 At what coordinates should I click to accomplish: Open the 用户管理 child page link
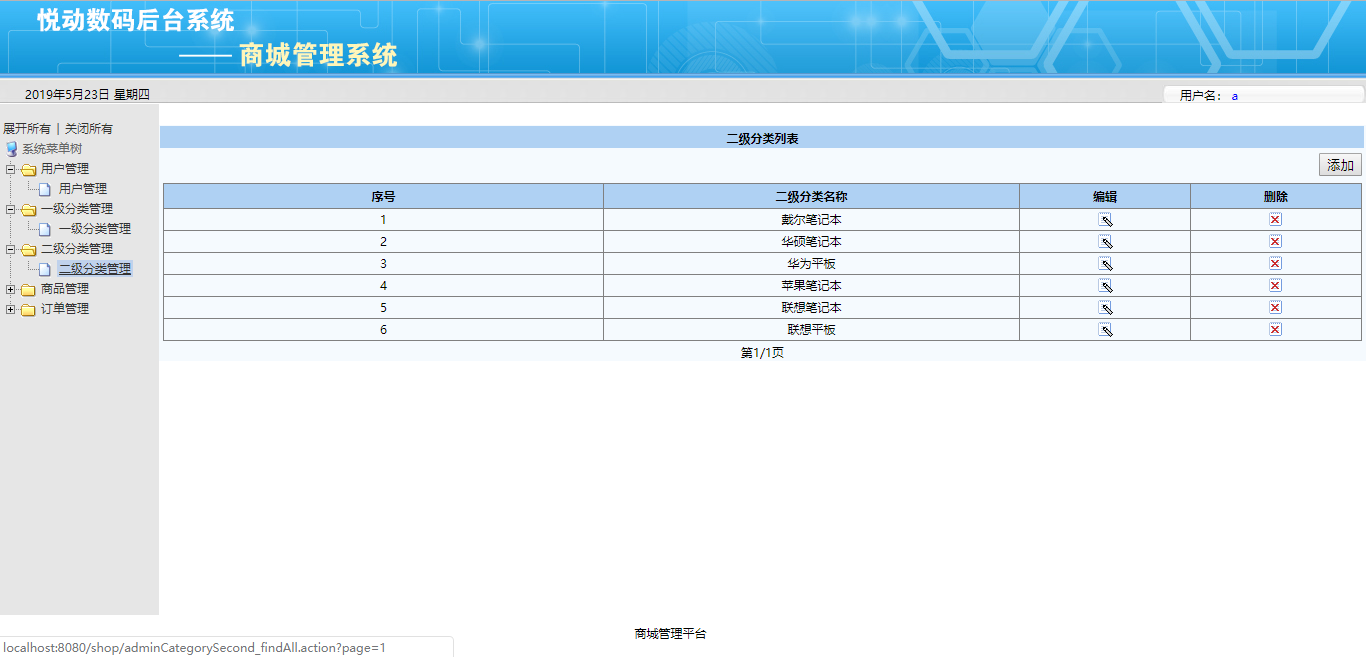click(x=83, y=189)
